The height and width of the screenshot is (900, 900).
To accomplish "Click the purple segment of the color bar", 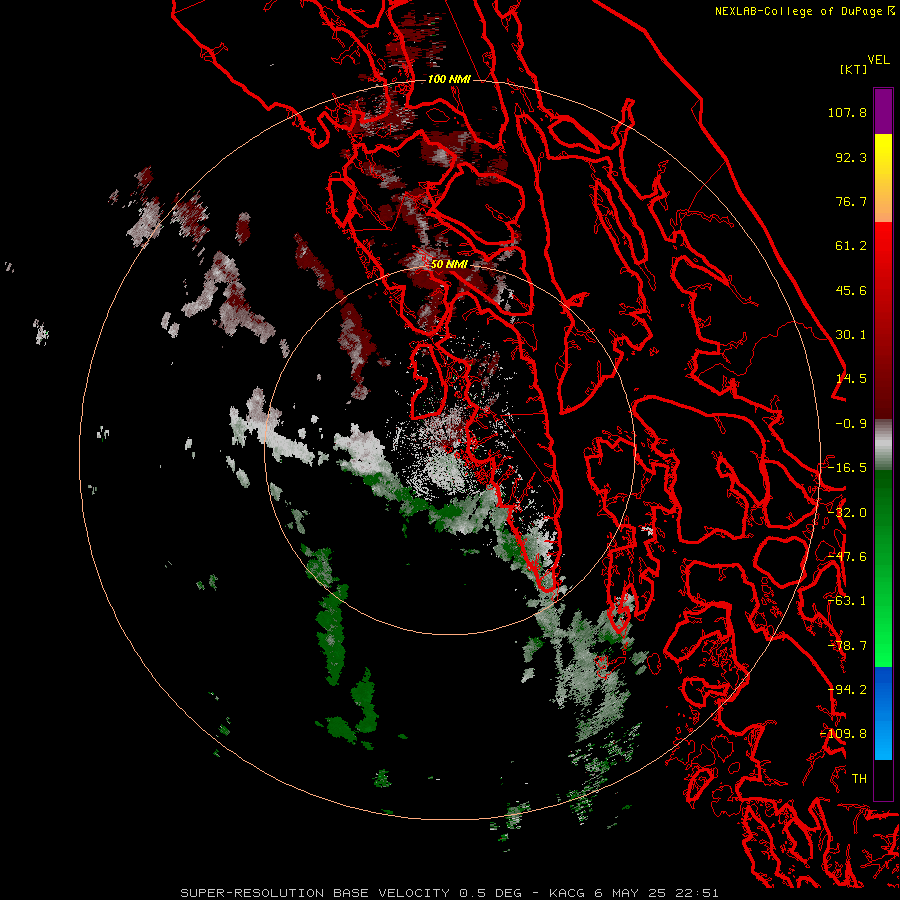I will pos(883,111).
